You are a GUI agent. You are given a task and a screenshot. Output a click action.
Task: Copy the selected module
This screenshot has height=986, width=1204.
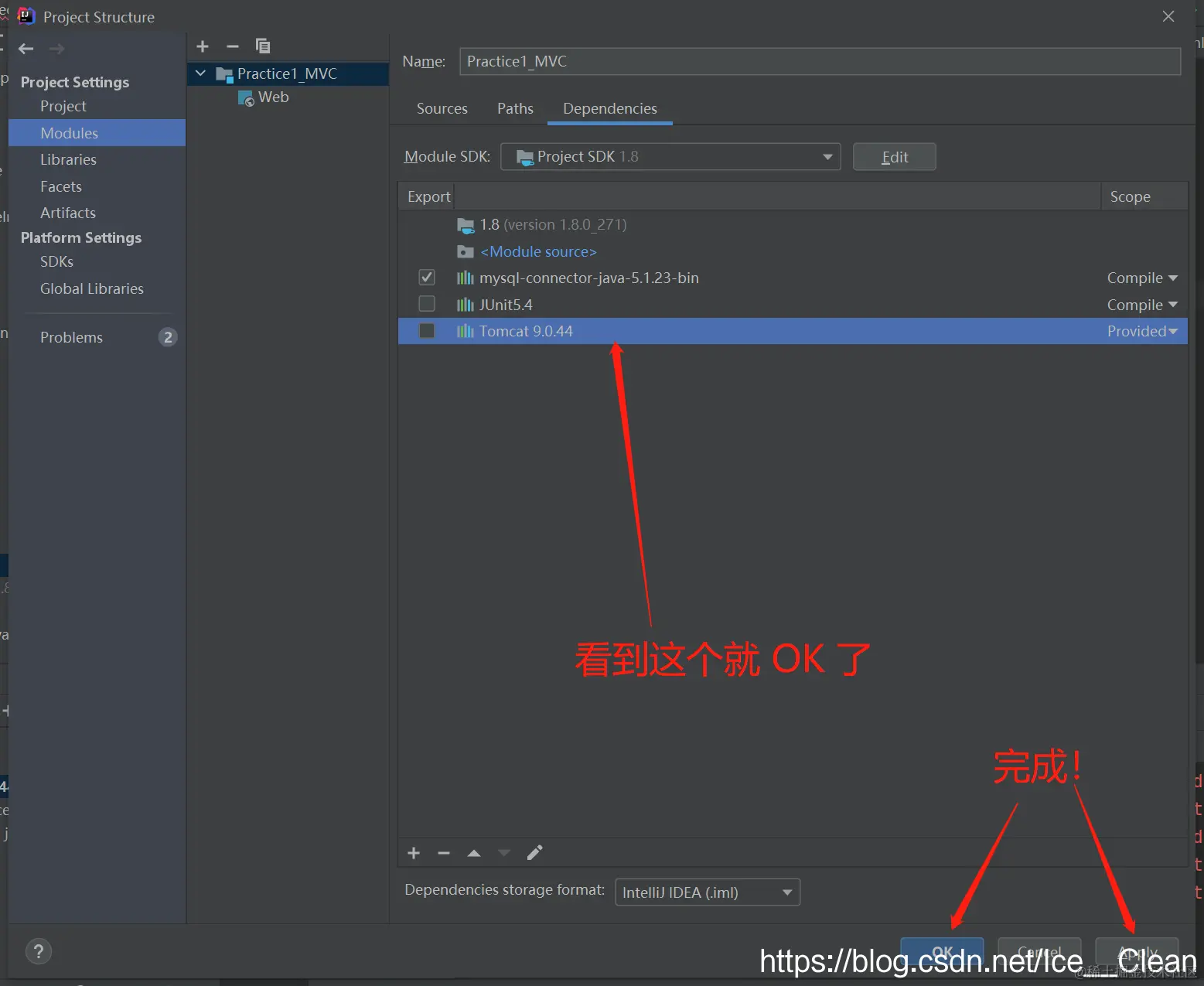coord(263,46)
